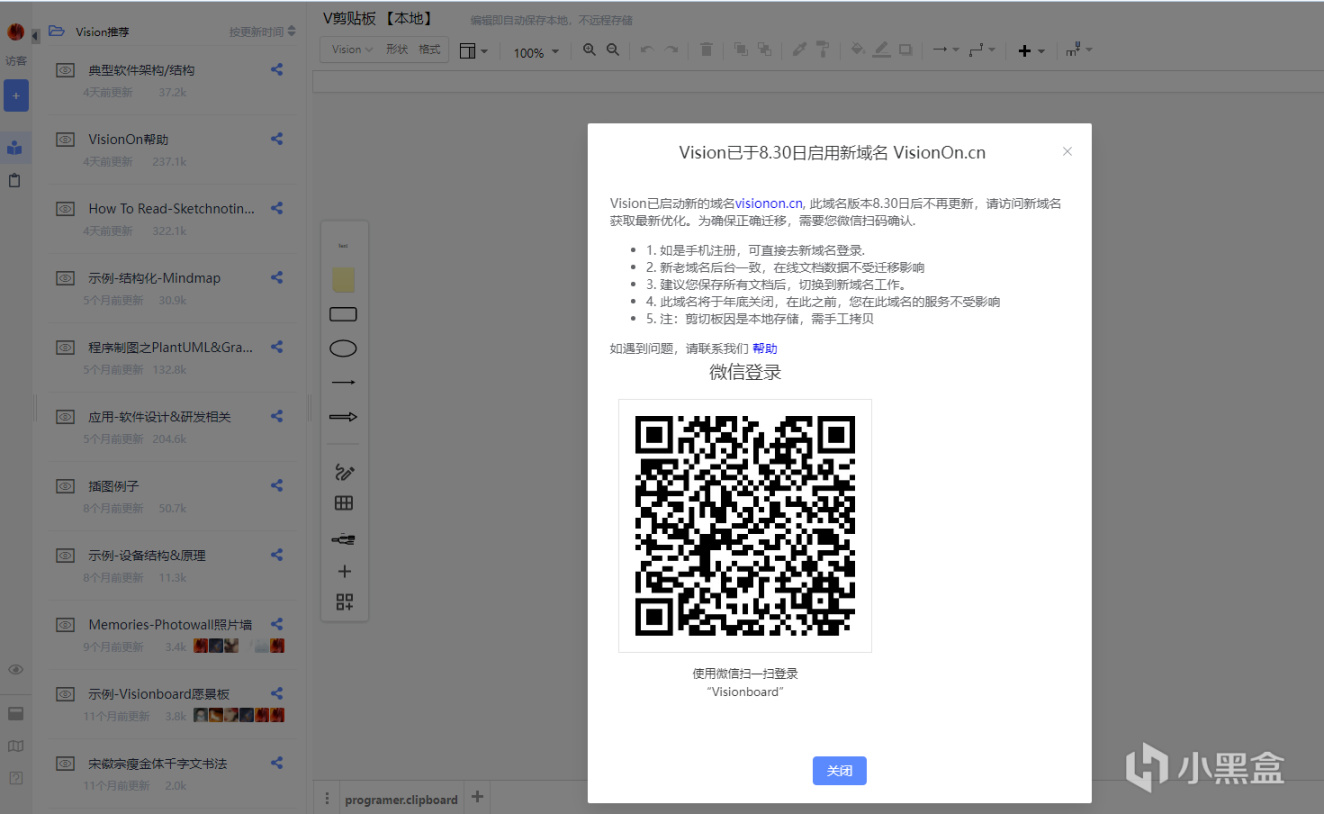This screenshot has width=1324, height=814.
Task: Sort the list by 按更新时间
Action: point(262,32)
